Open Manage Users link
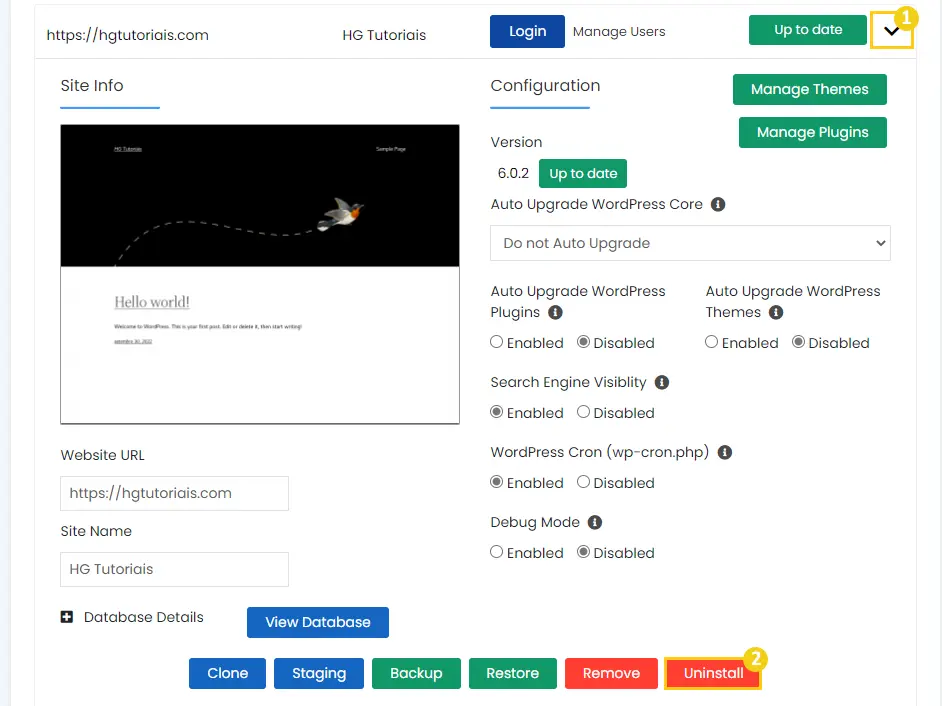The width and height of the screenshot is (942, 706). pyautogui.click(x=619, y=31)
